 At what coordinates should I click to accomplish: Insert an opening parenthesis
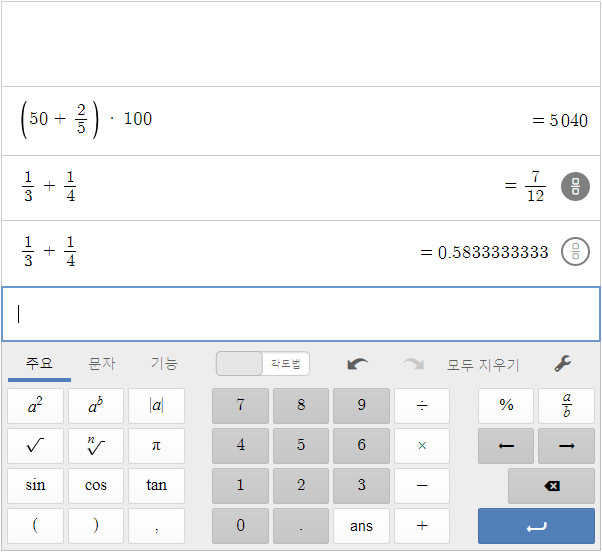(x=35, y=526)
